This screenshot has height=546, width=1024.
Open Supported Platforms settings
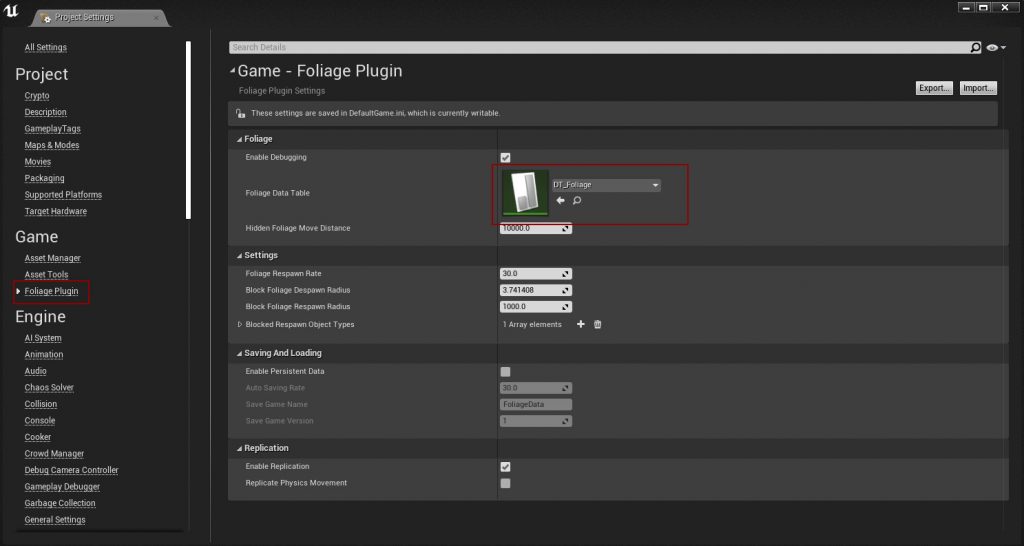[x=63, y=195]
